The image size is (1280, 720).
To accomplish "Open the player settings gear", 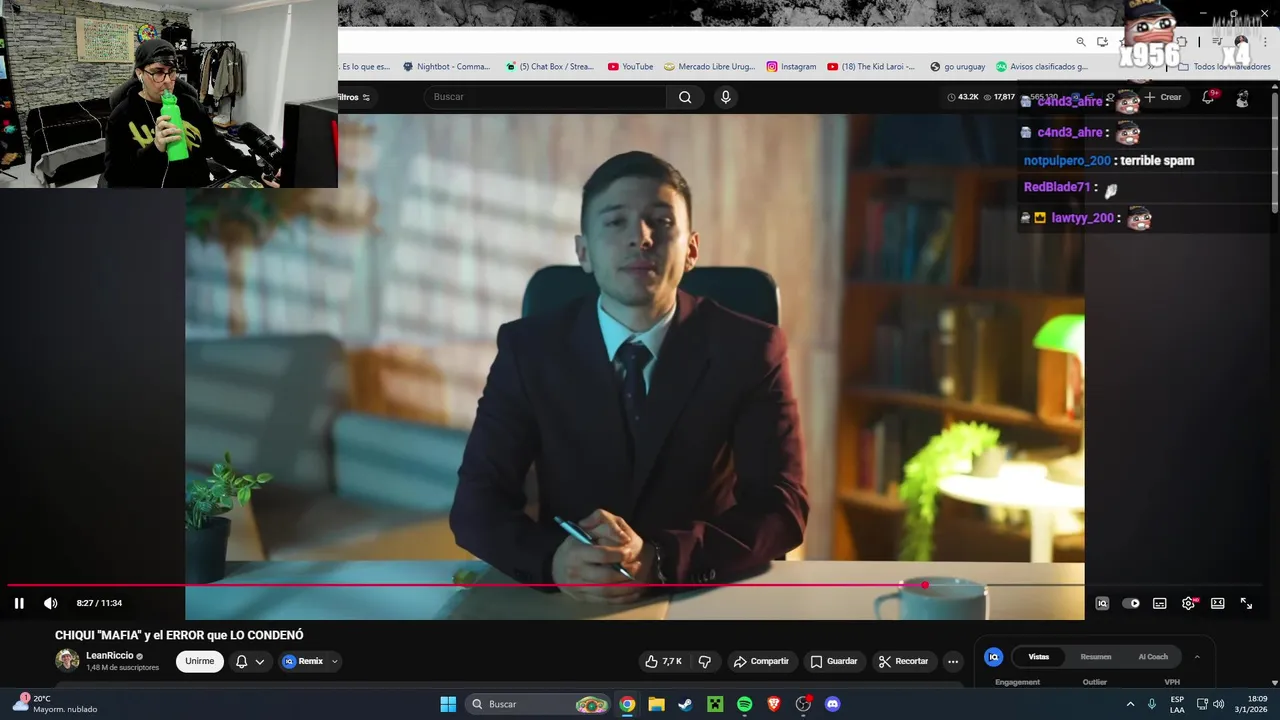I will click(x=1188, y=603).
